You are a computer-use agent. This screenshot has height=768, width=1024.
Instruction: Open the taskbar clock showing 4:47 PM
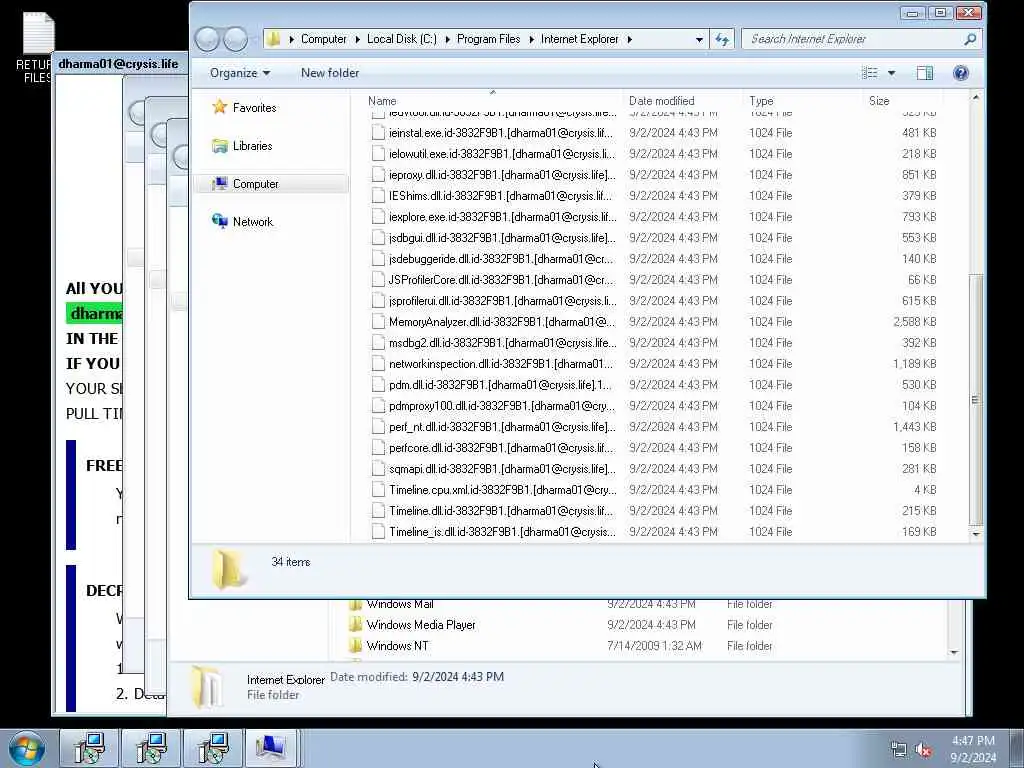(x=973, y=749)
